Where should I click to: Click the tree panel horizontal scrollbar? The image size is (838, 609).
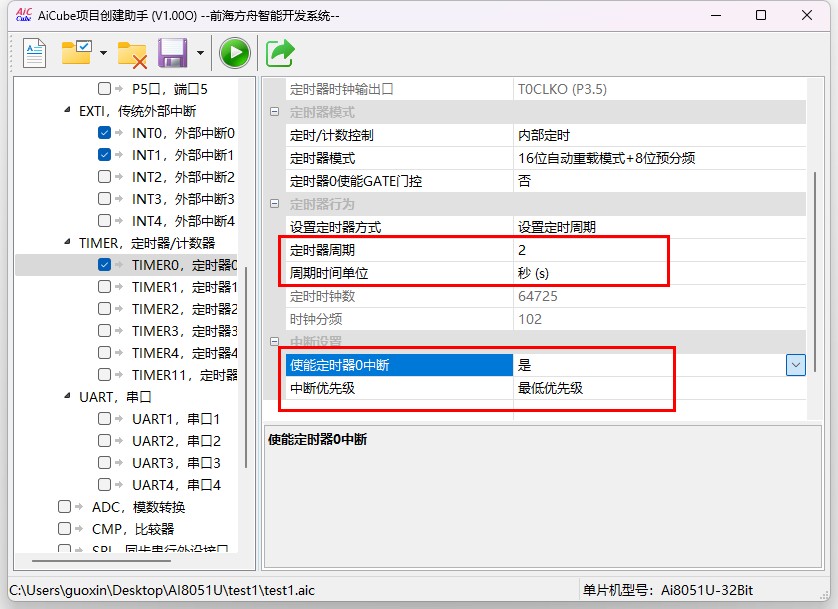[102, 561]
